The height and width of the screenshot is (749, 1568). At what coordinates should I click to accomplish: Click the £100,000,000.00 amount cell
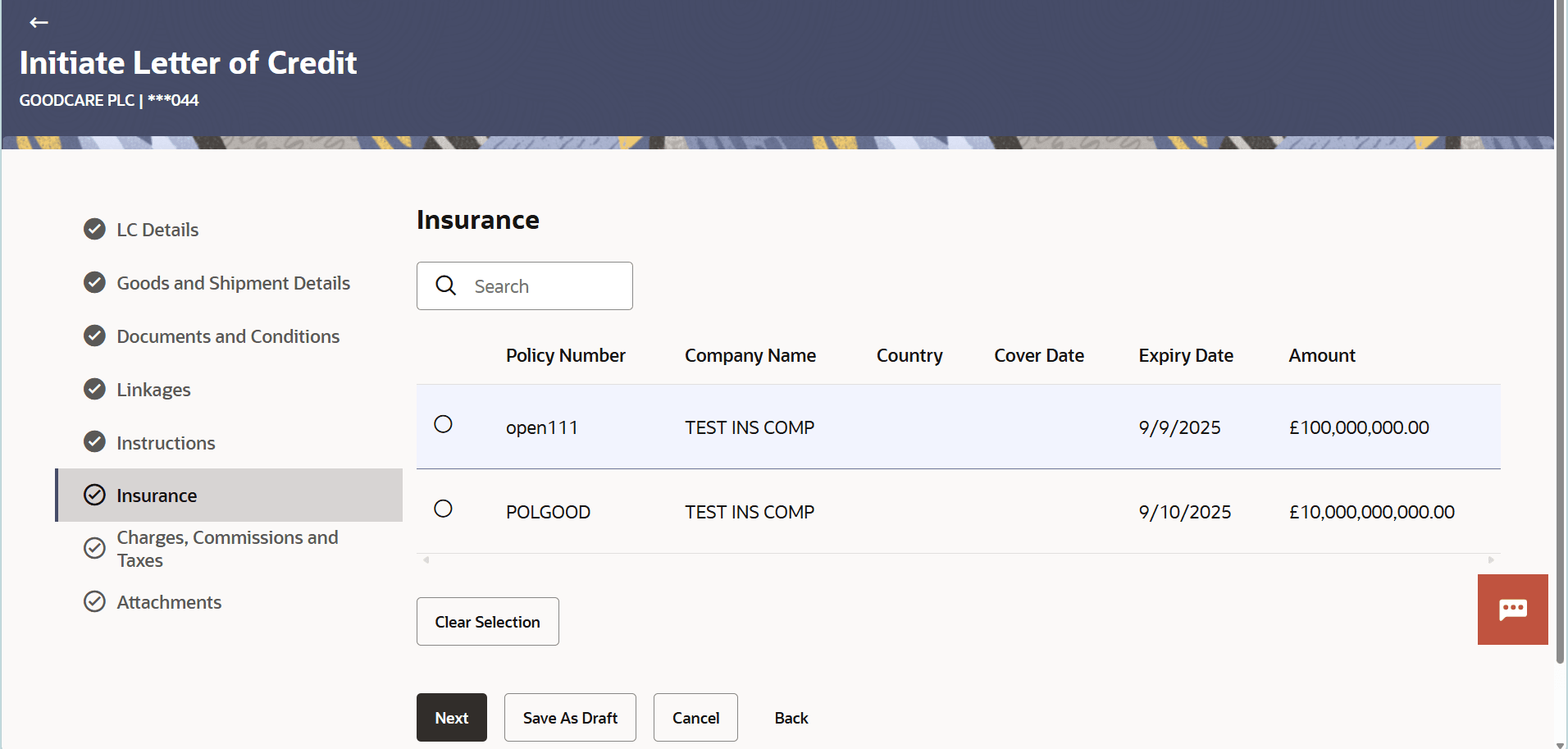[1359, 427]
